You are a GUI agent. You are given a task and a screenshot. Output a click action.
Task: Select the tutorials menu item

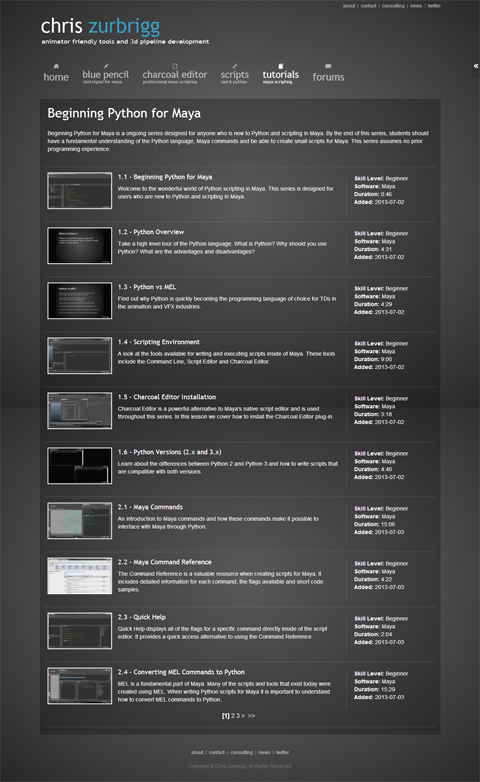(x=280, y=76)
